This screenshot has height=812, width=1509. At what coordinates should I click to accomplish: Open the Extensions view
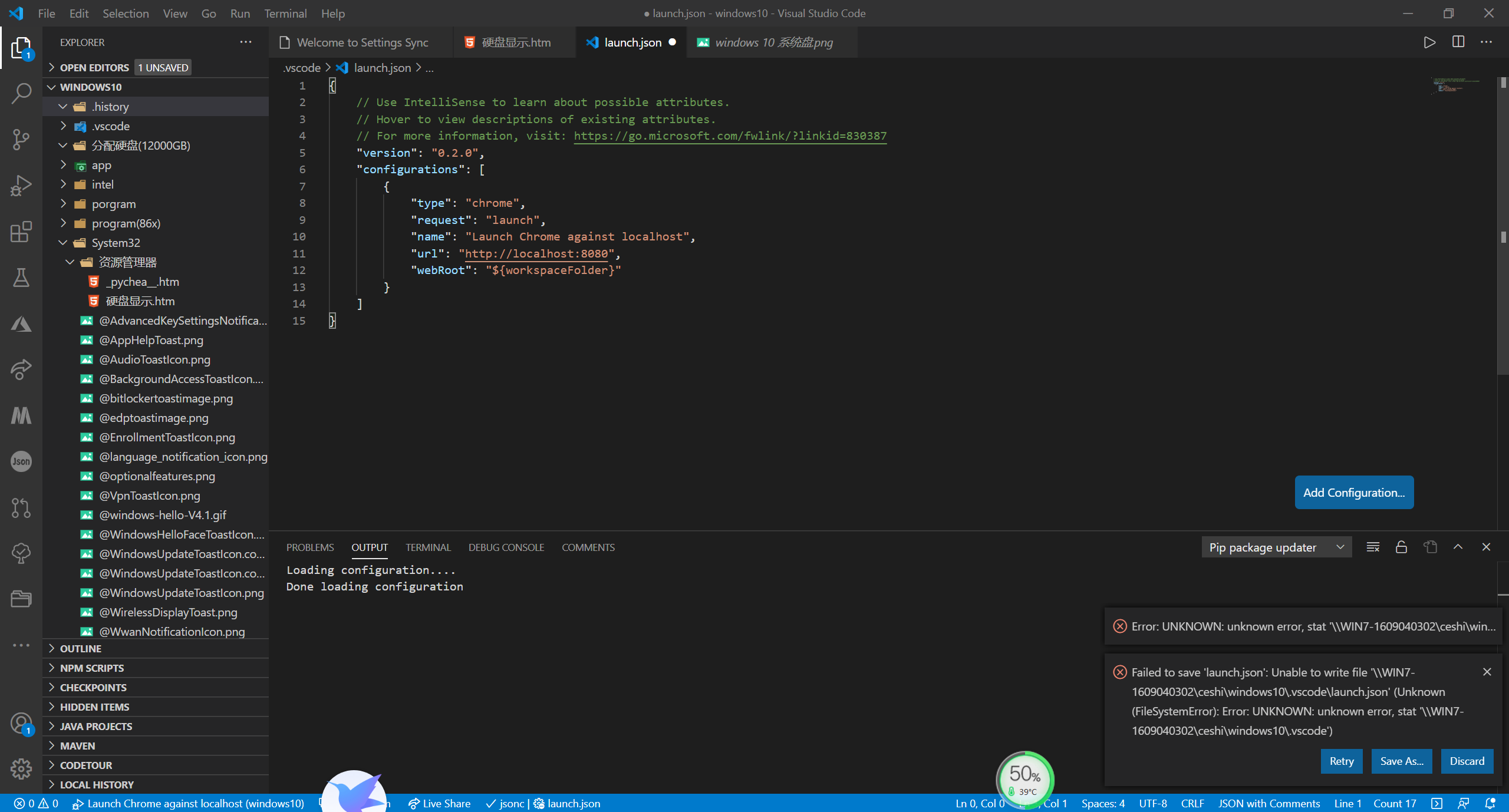(21, 232)
